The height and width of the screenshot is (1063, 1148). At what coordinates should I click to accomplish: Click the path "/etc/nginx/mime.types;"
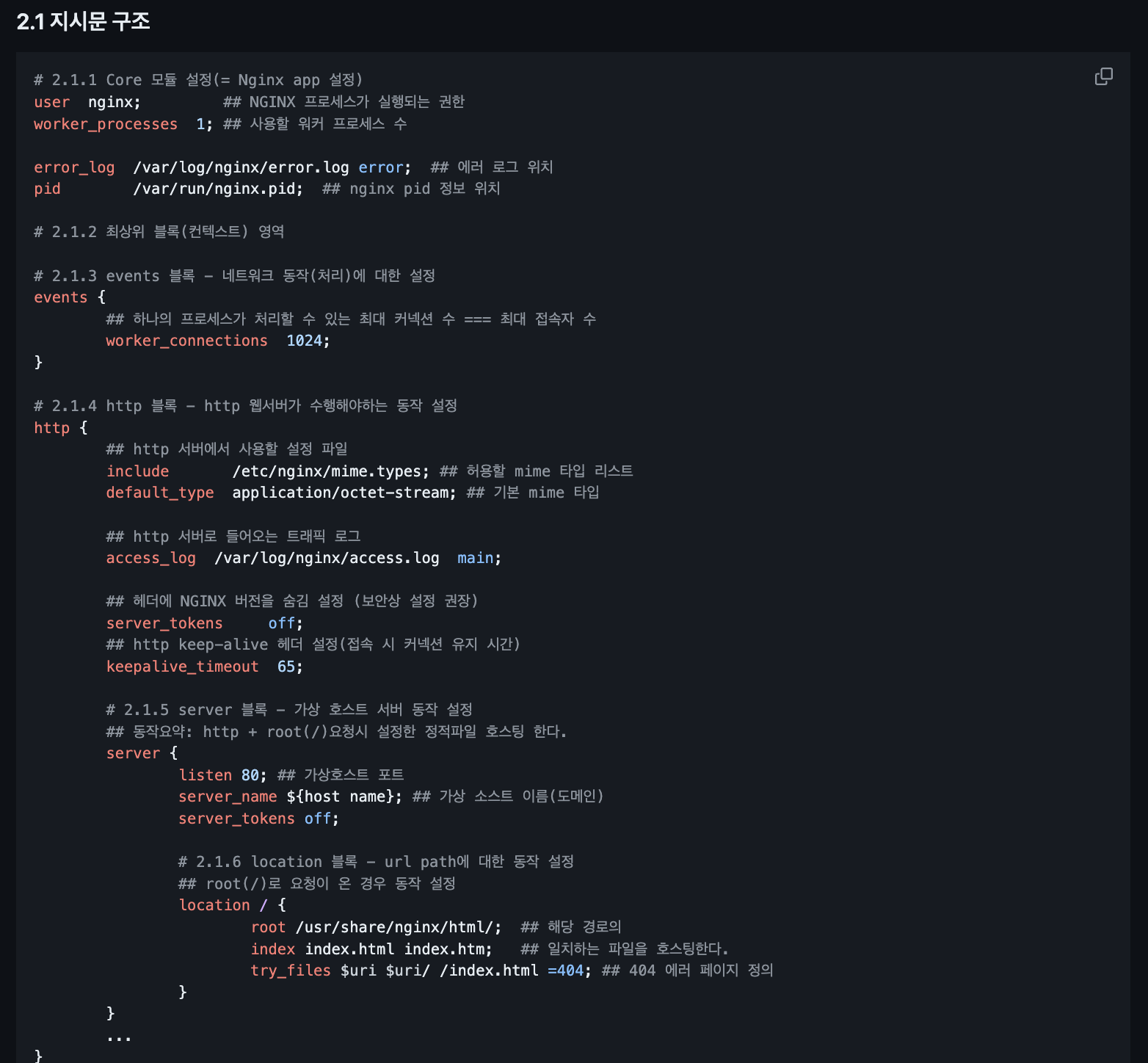point(331,471)
